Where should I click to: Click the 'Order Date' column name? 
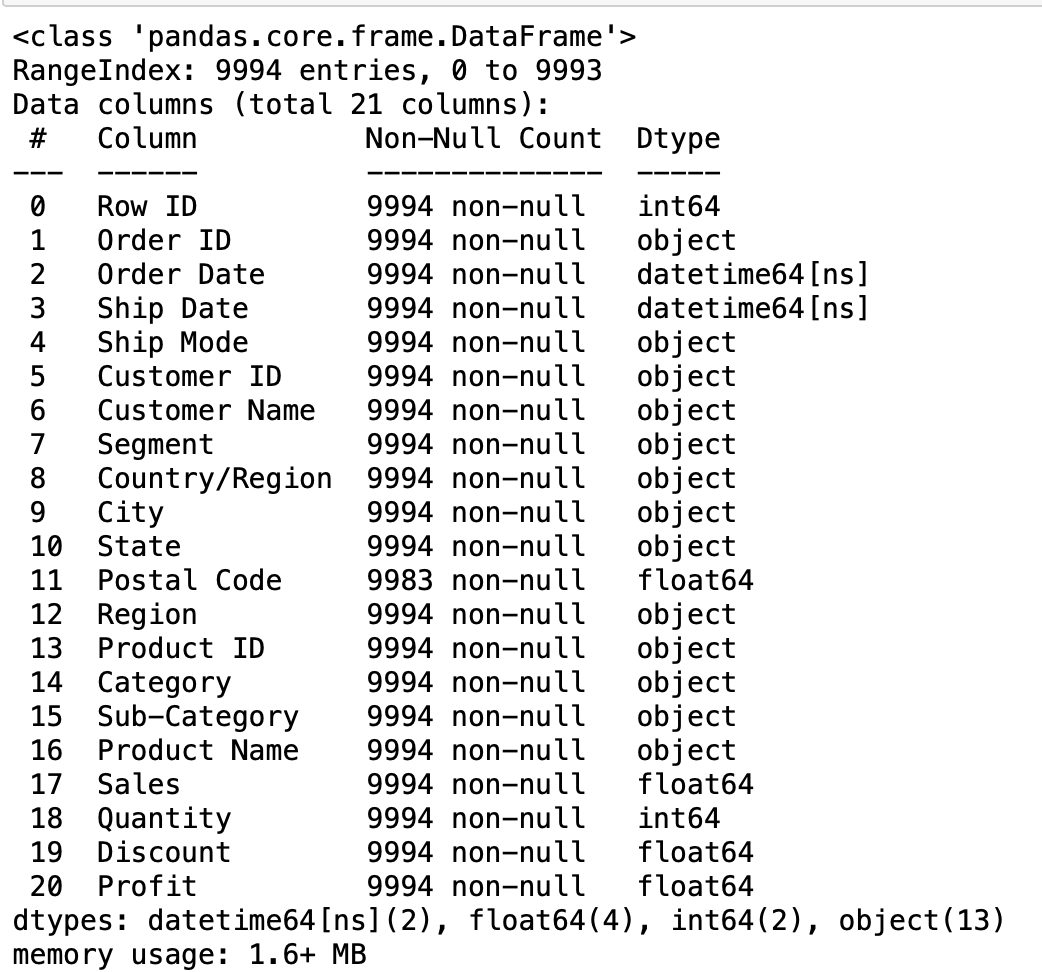pyautogui.click(x=181, y=274)
